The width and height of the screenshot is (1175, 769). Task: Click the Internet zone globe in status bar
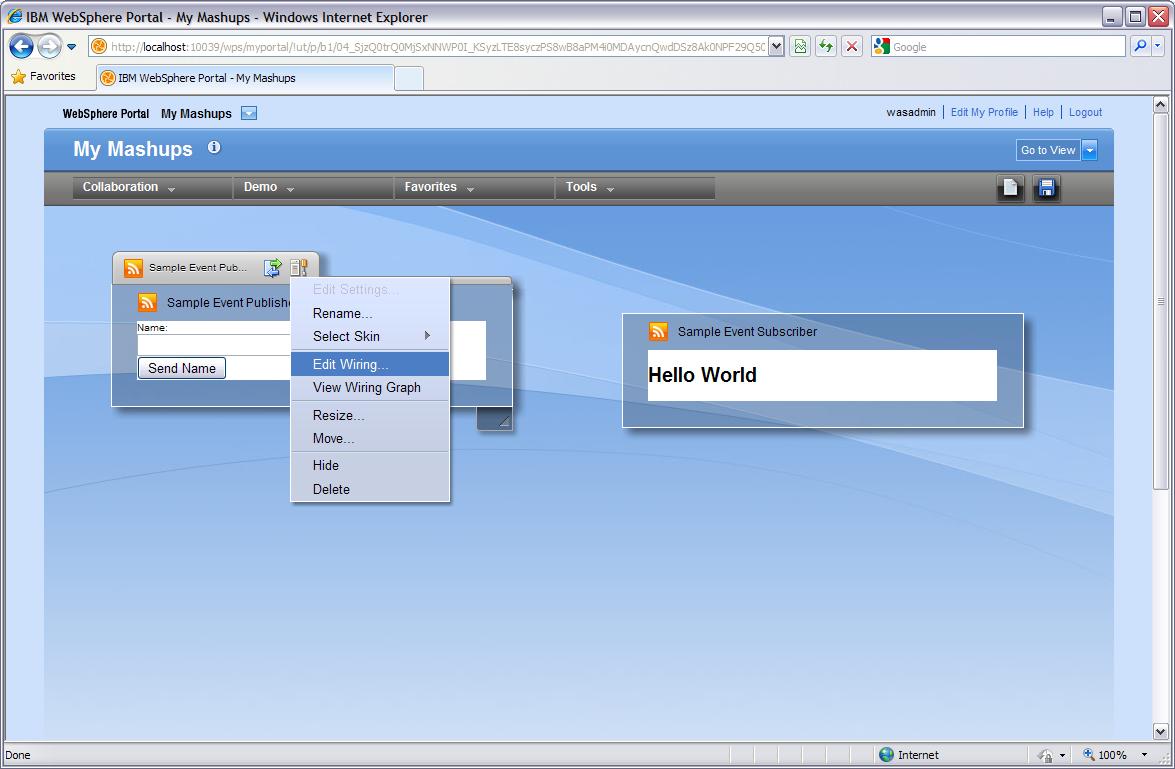coord(886,755)
